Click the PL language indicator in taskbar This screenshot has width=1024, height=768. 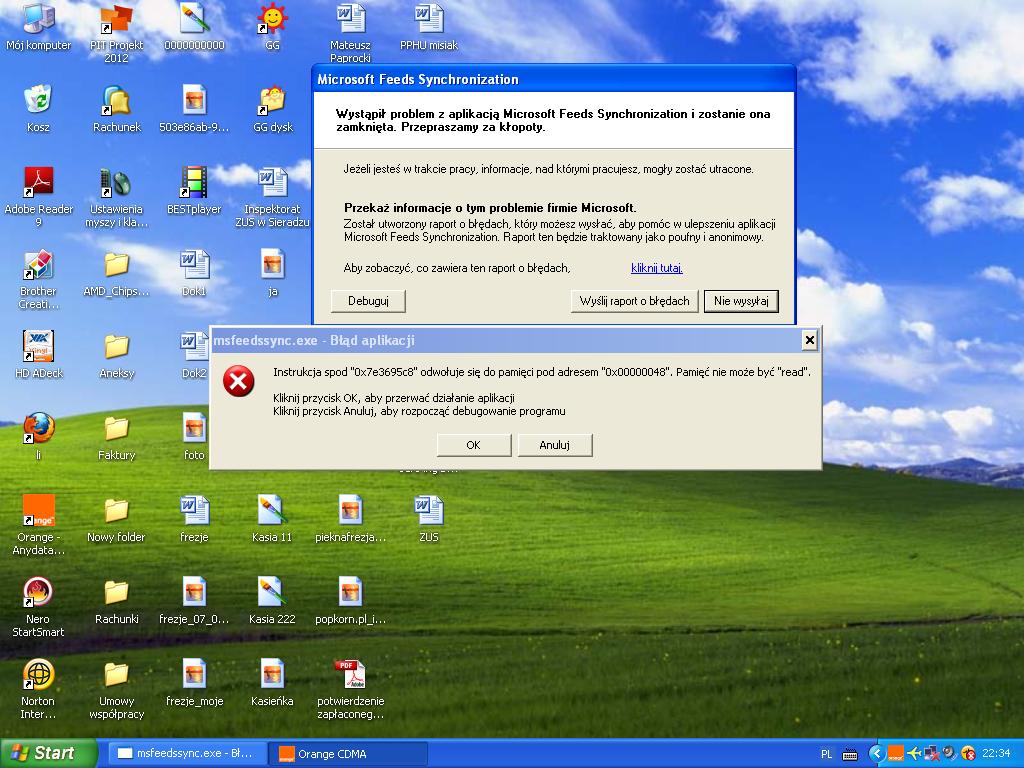point(826,754)
